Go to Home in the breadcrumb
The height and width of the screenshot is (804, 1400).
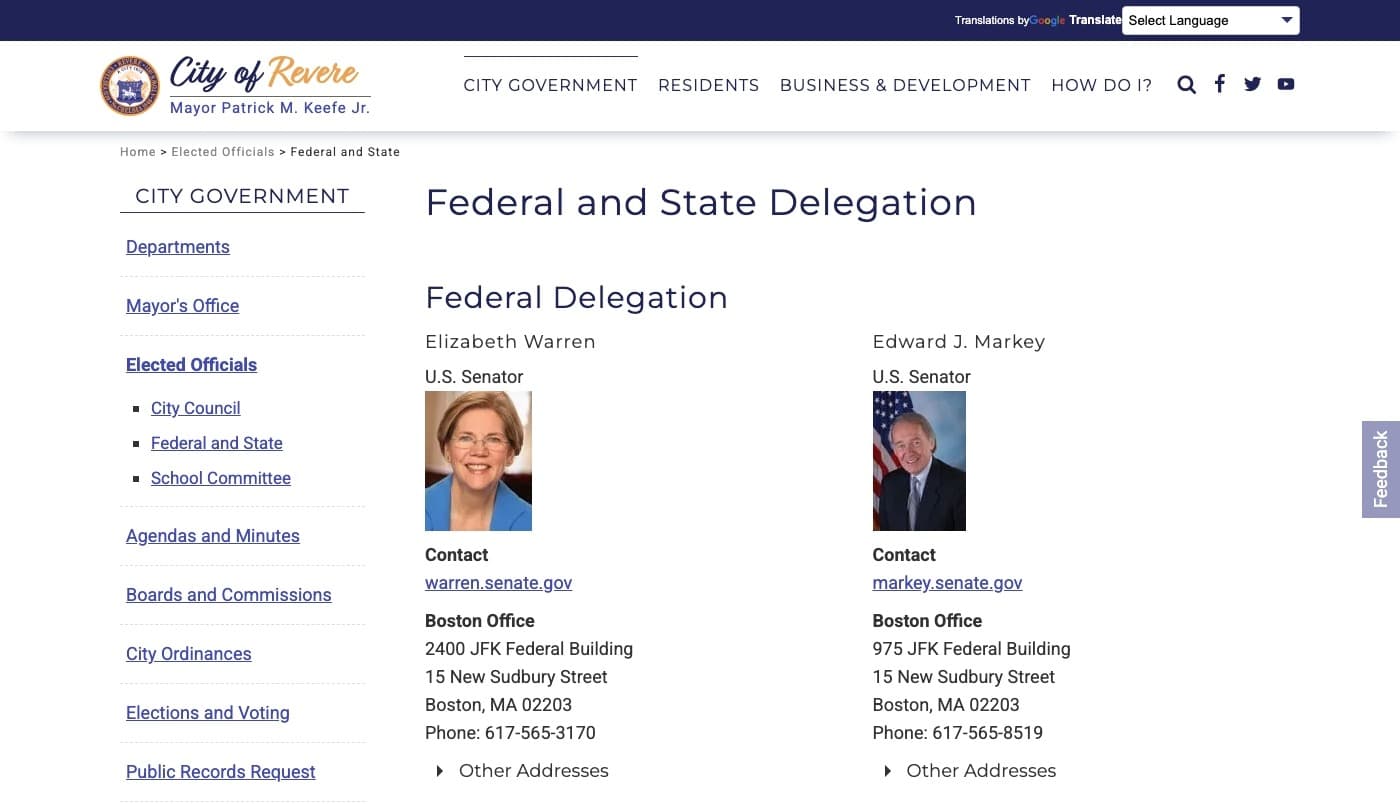tap(137, 152)
